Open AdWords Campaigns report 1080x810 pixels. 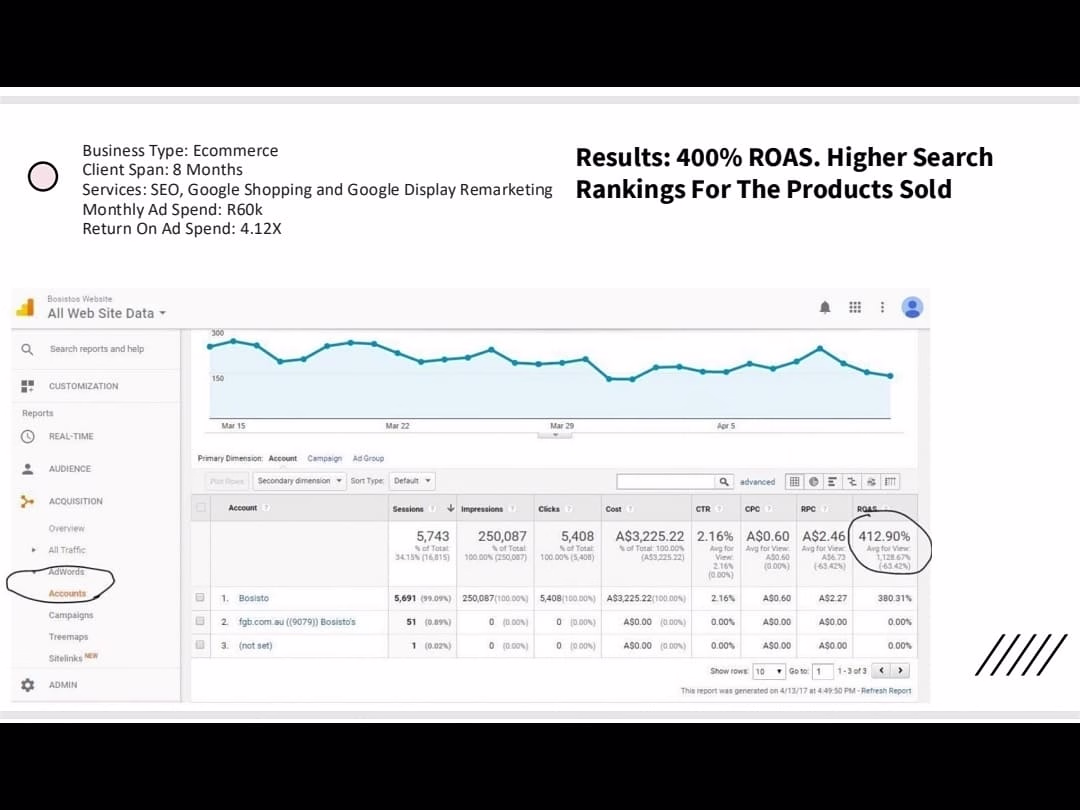tap(71, 615)
